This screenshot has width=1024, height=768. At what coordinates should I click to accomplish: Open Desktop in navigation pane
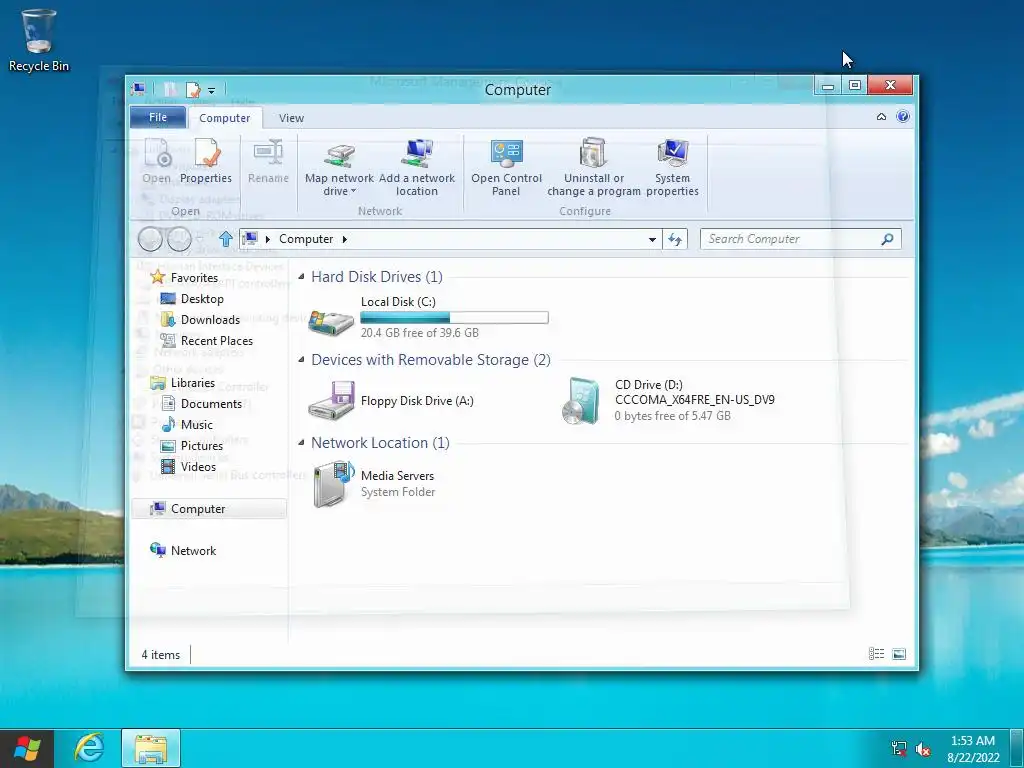202,298
